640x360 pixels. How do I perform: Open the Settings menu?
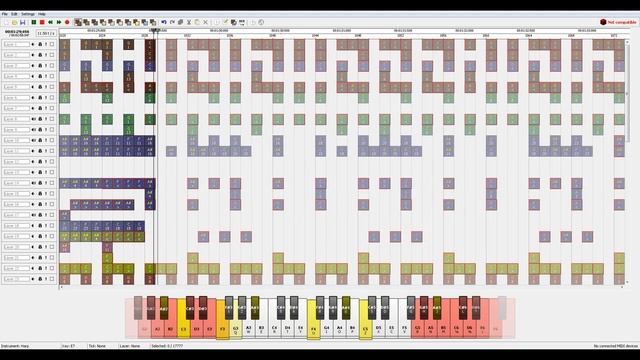28,14
